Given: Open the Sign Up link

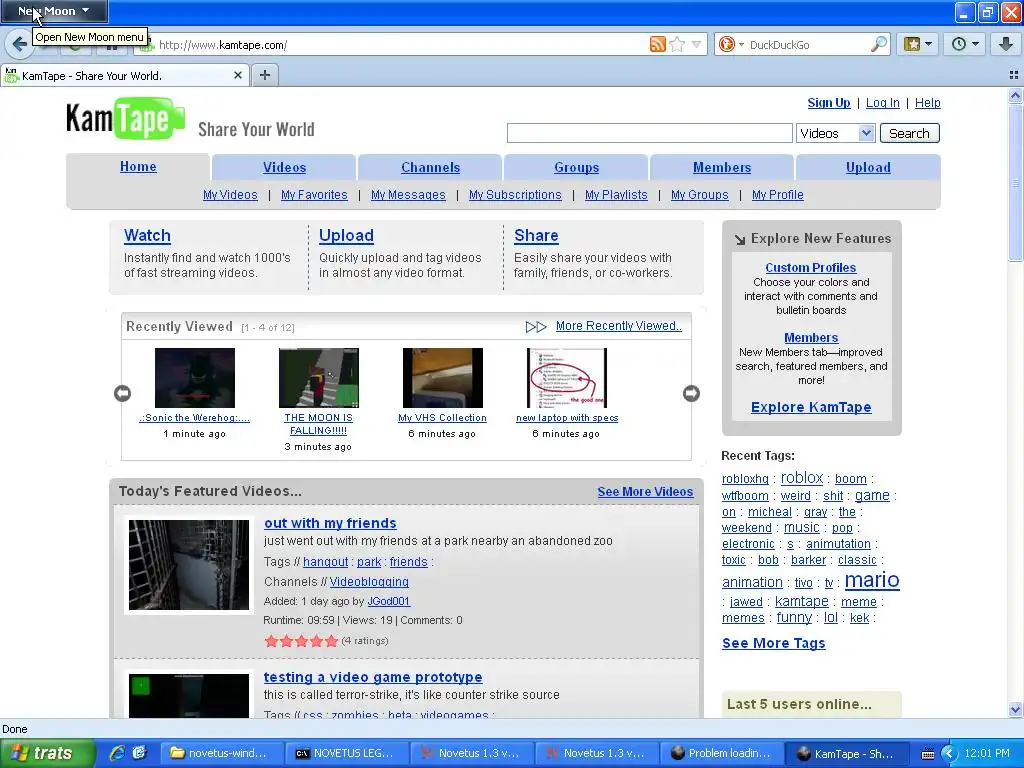Looking at the screenshot, I should click(x=829, y=103).
